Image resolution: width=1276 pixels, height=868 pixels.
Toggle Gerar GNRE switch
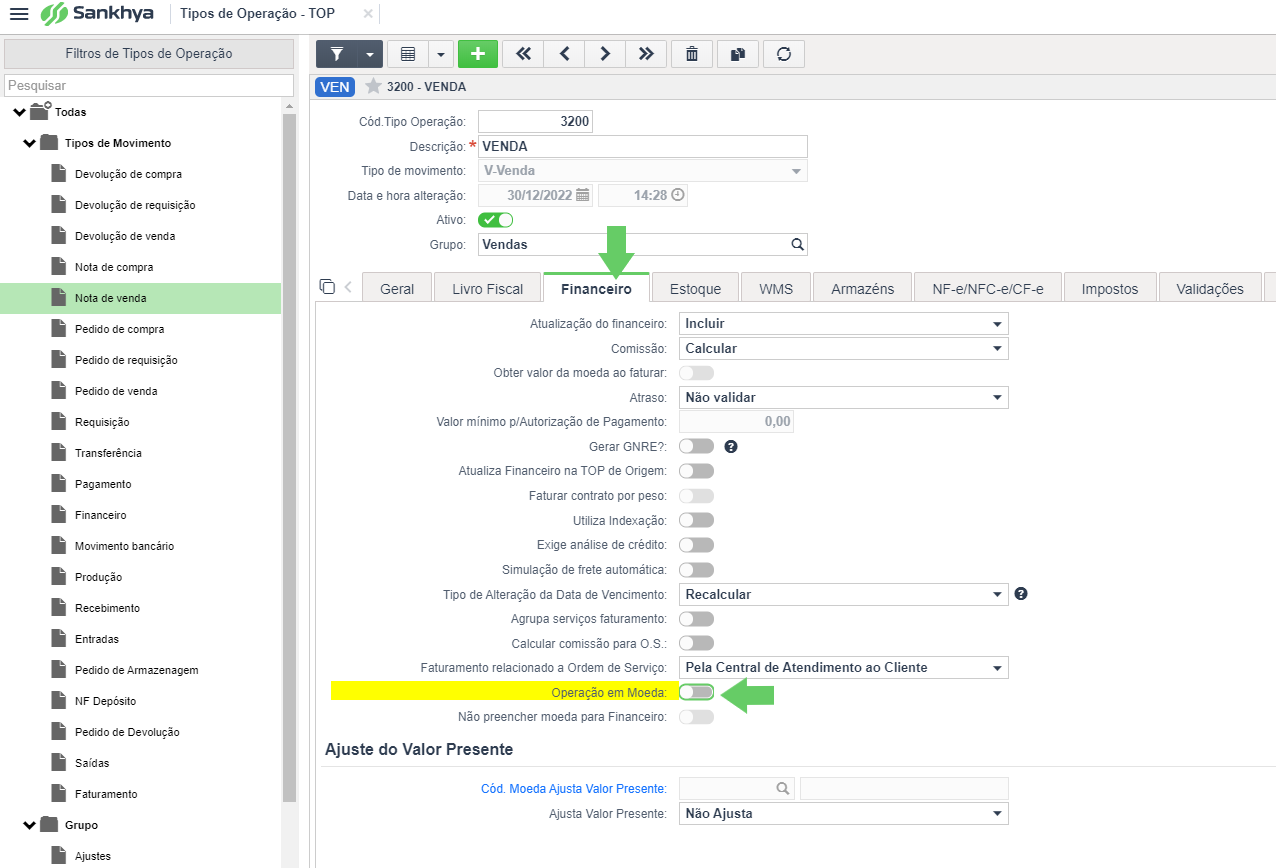(x=697, y=446)
